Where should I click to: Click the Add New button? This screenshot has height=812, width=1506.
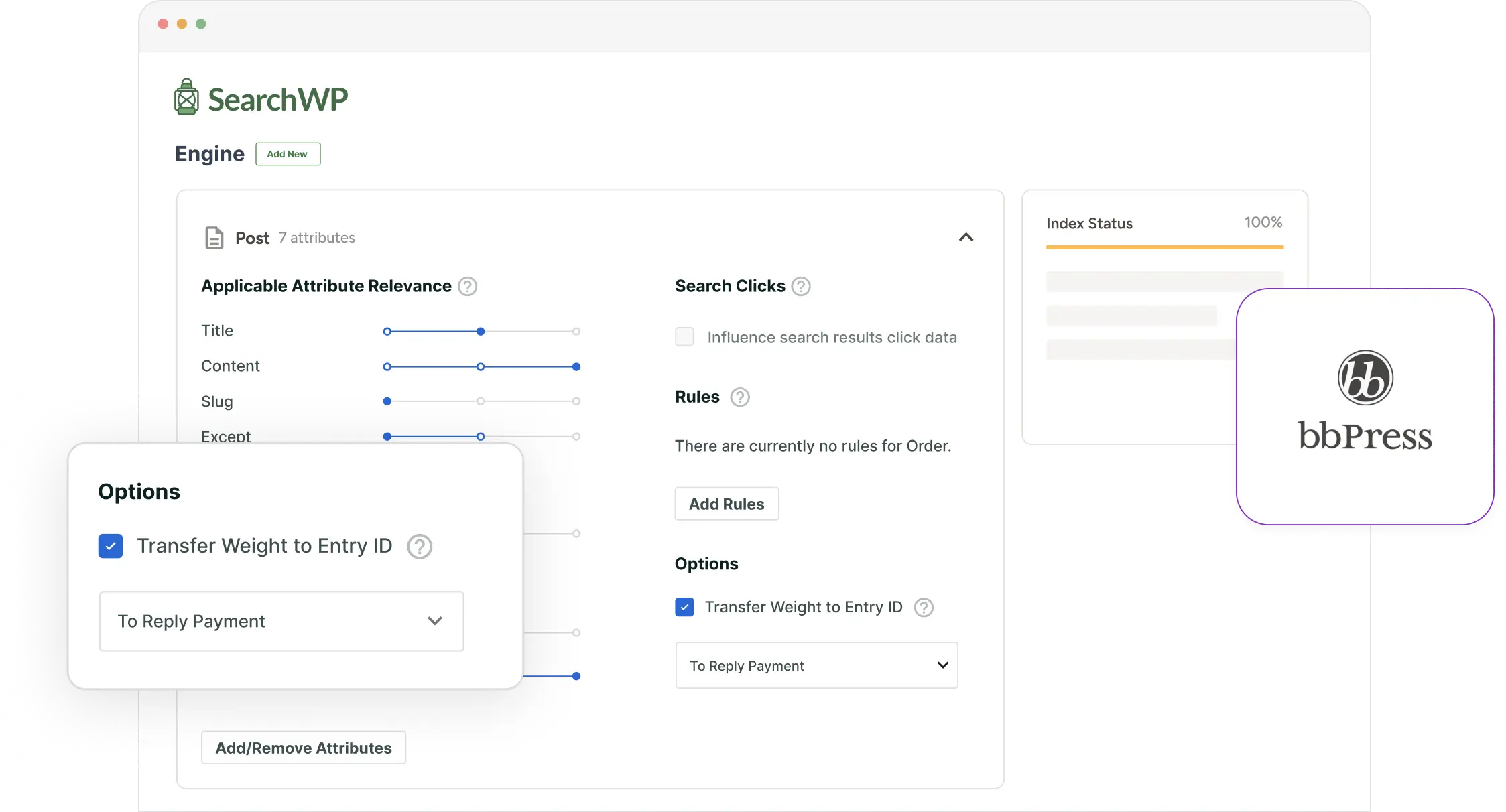point(288,153)
